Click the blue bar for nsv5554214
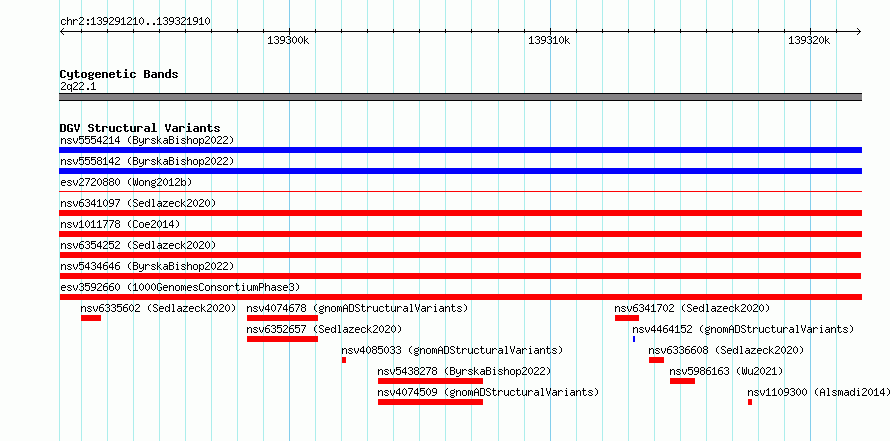This screenshot has width=890, height=441. pos(460,150)
